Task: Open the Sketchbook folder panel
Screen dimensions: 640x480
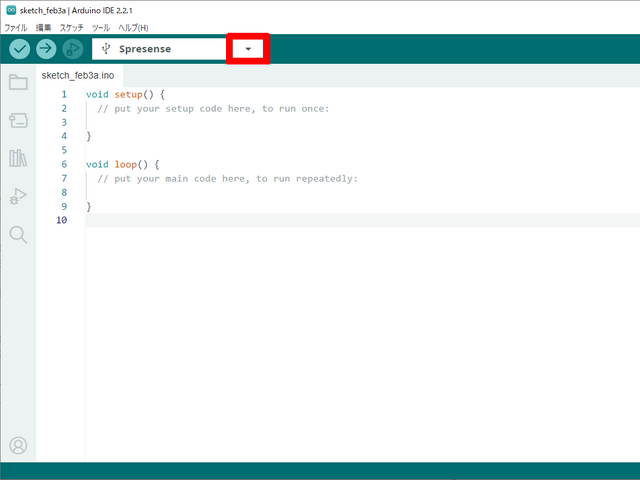Action: tap(18, 82)
